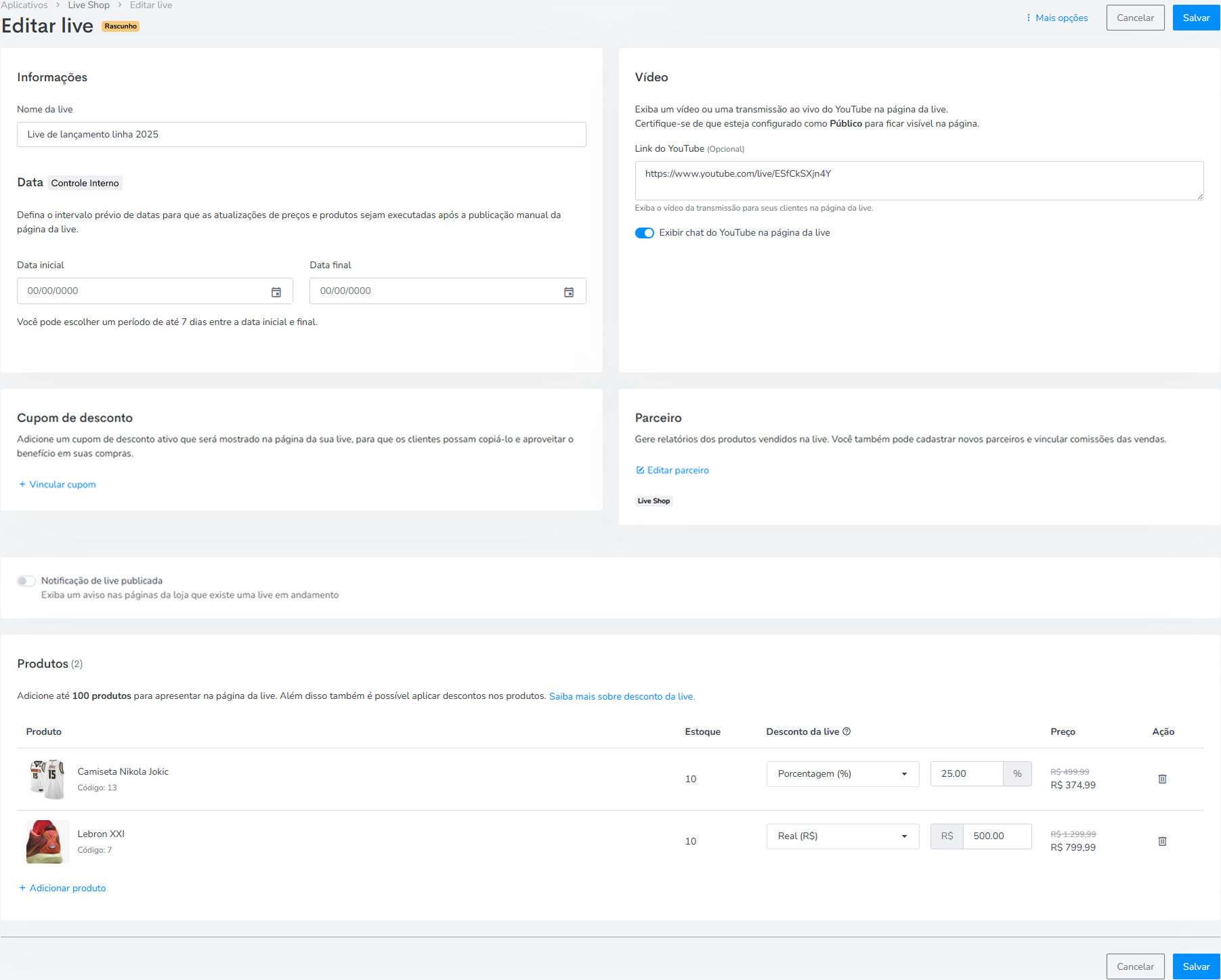Toggle Exibir chat do YouTube switch

pyautogui.click(x=644, y=233)
